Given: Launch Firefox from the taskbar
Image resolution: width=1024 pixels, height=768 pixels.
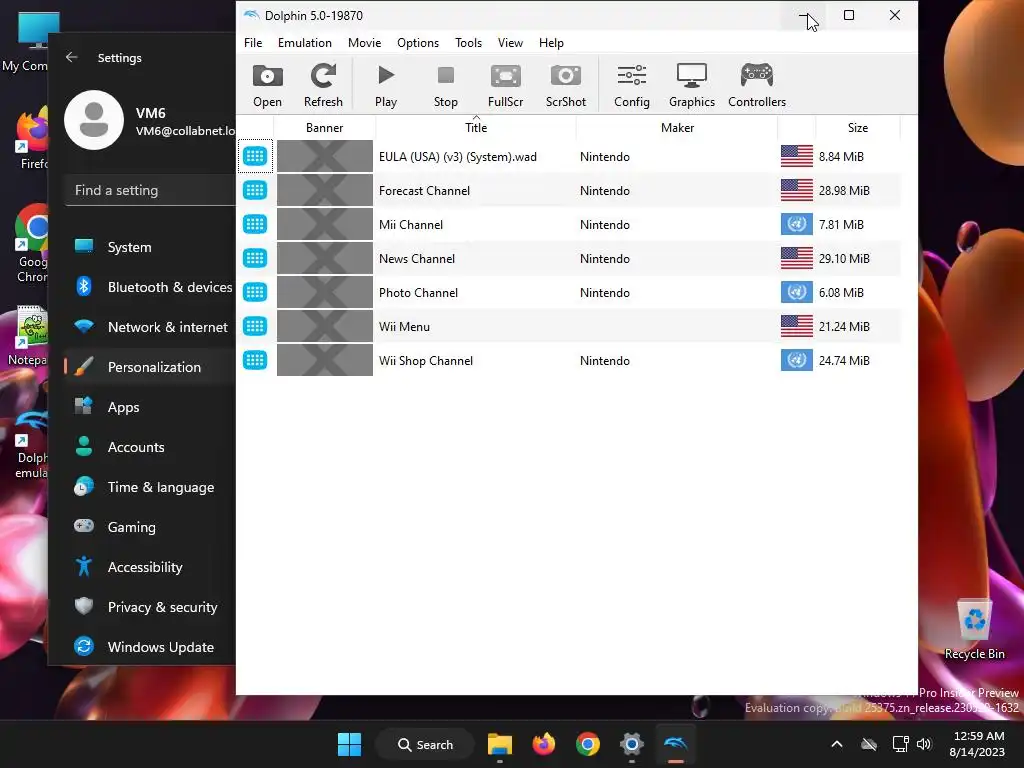Looking at the screenshot, I should click(543, 744).
